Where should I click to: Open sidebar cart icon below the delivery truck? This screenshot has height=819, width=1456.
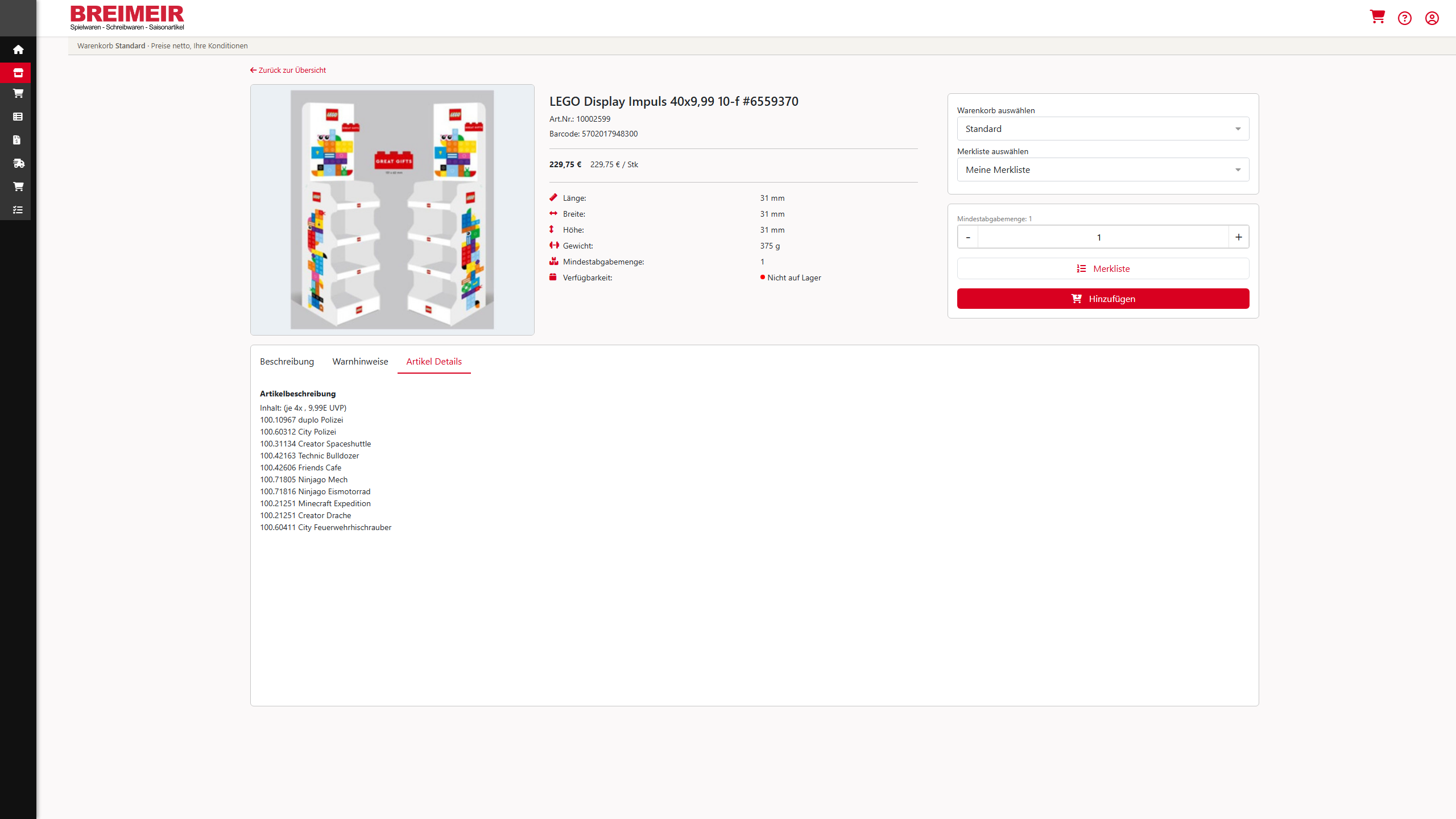[x=18, y=187]
